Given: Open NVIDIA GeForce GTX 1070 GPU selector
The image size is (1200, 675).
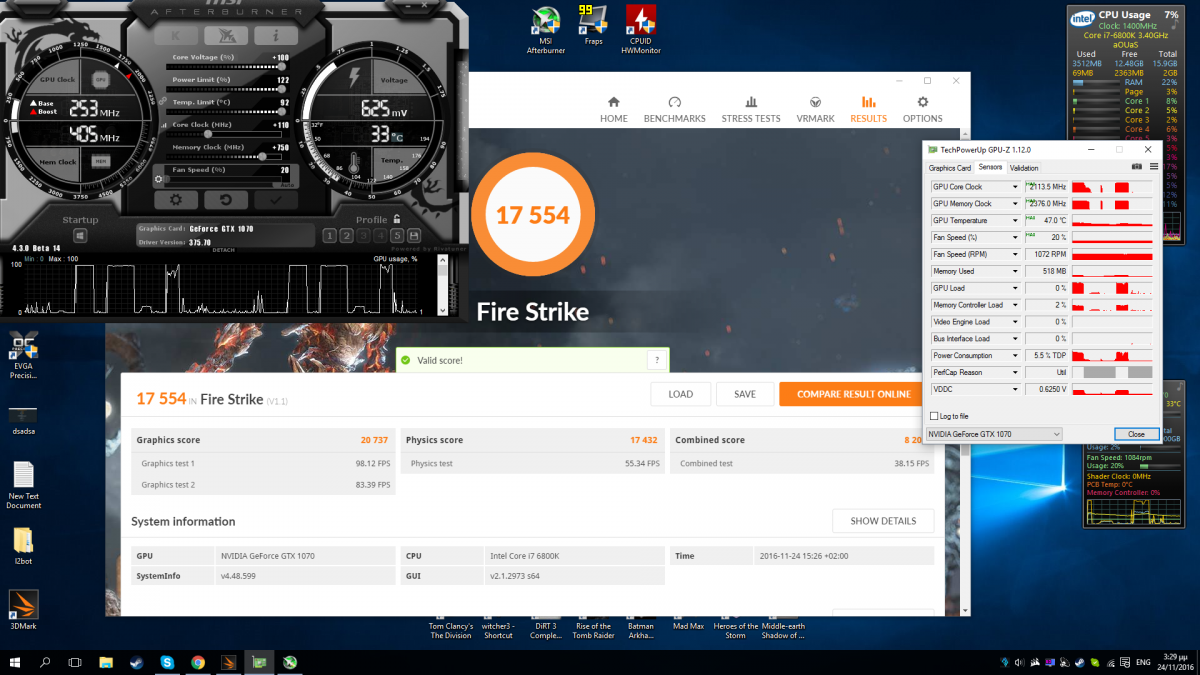Looking at the screenshot, I should [994, 434].
